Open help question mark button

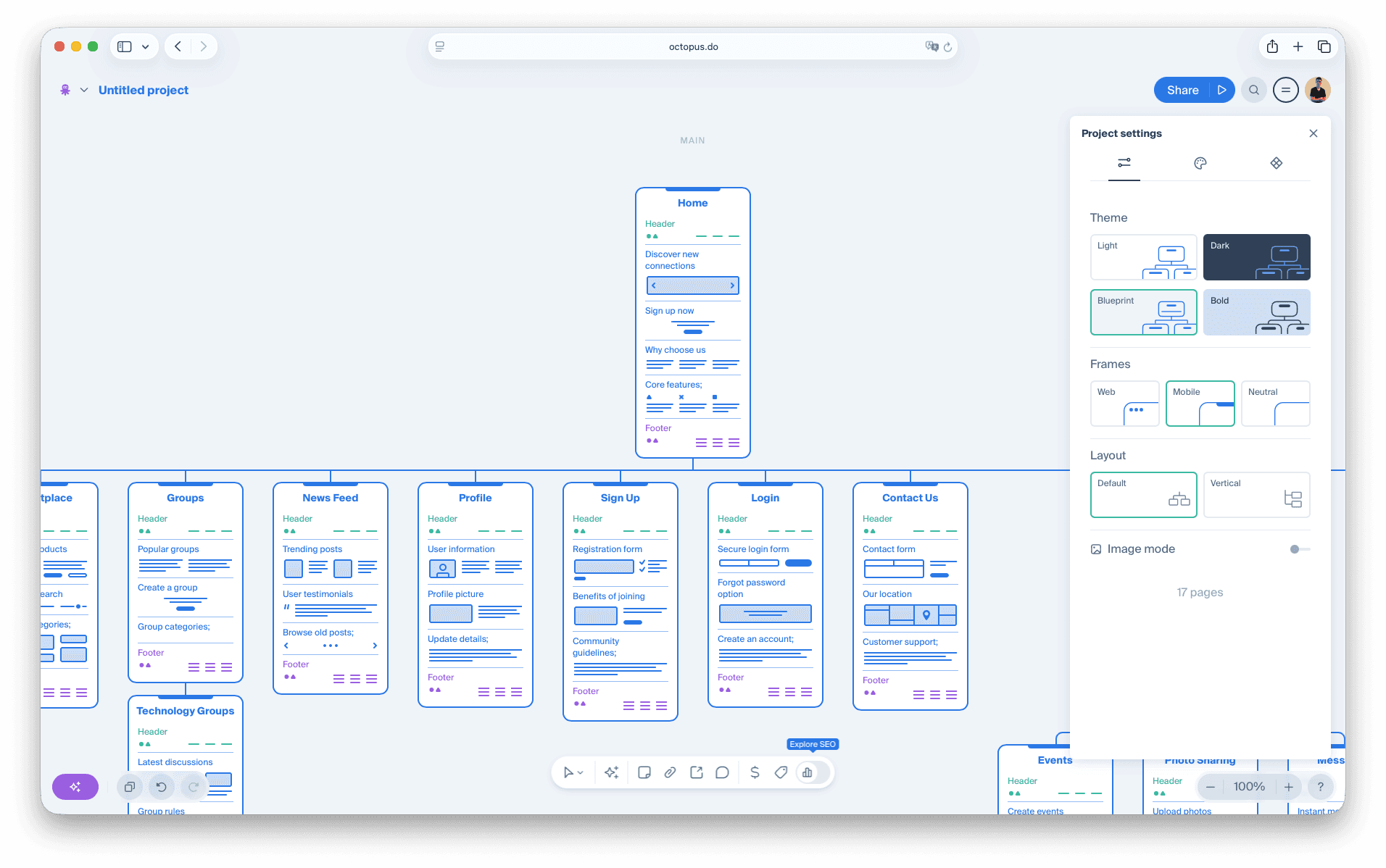tap(1321, 787)
